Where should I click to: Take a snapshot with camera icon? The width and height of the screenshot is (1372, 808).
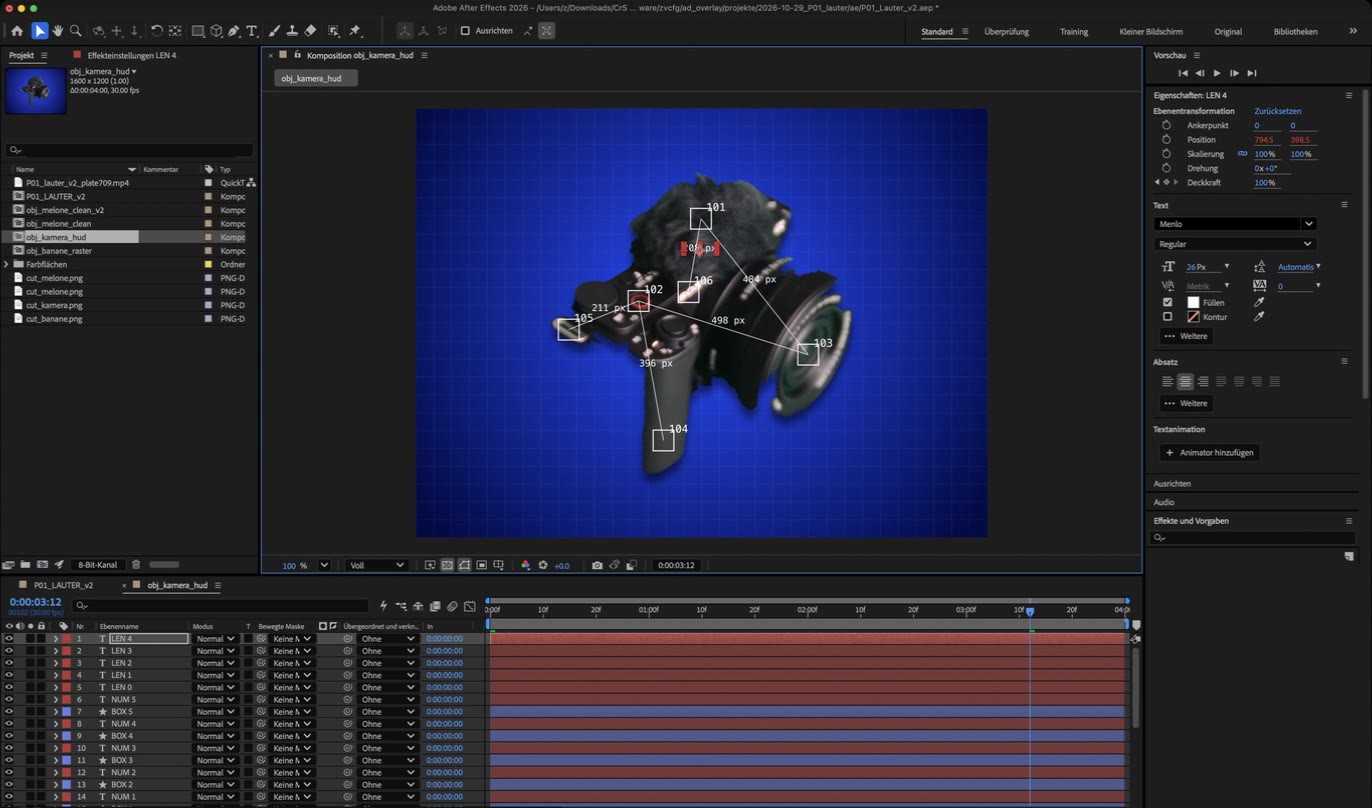tap(597, 565)
